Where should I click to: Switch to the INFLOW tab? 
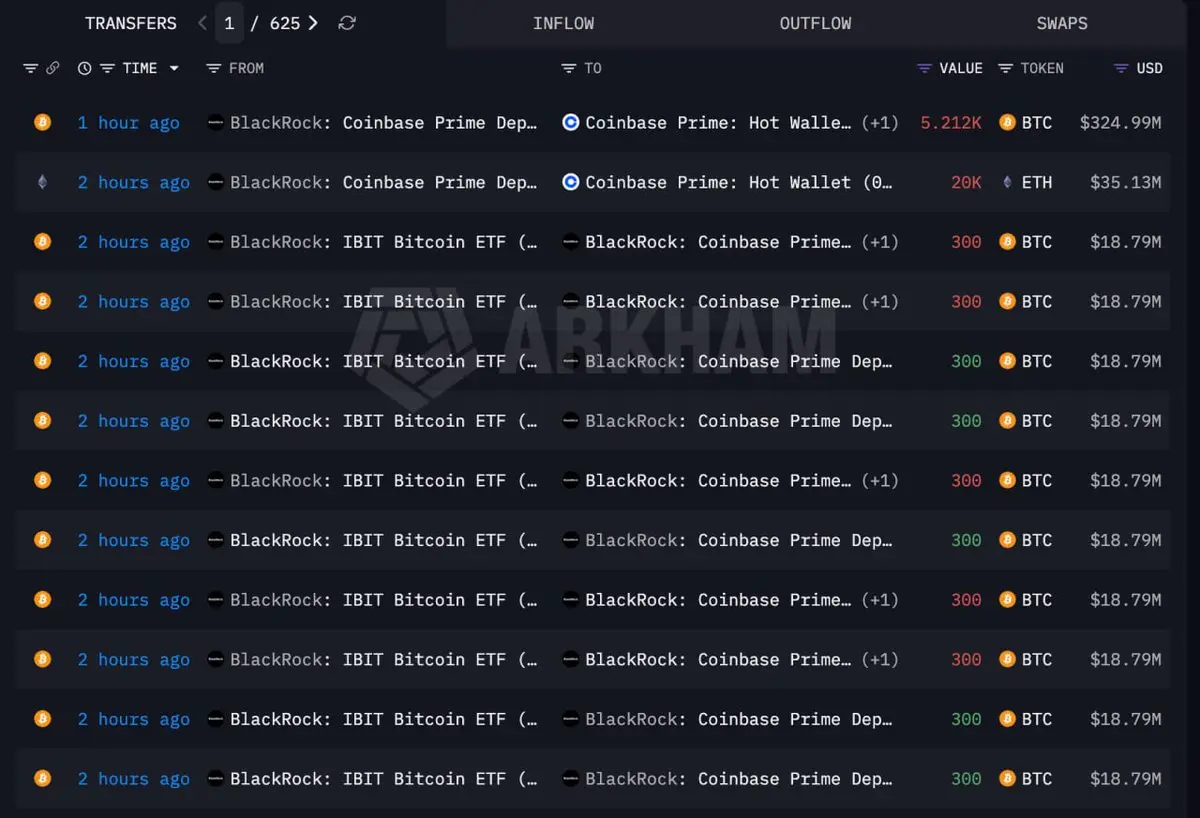pyautogui.click(x=563, y=23)
